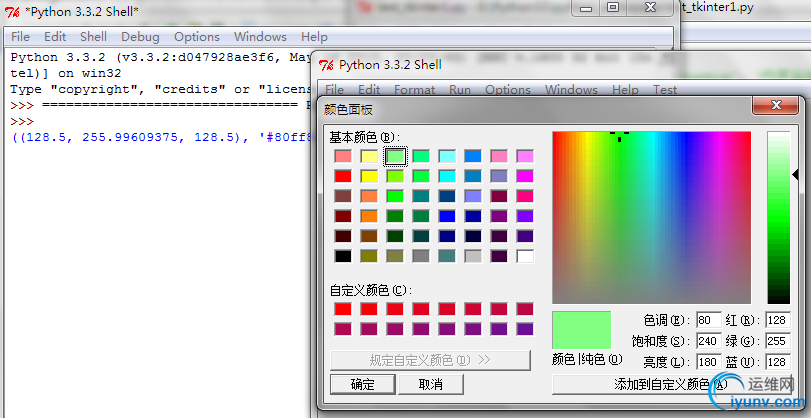Pick the olive swatch beside black
Viewport: 811px width, 418px height.
point(369,256)
